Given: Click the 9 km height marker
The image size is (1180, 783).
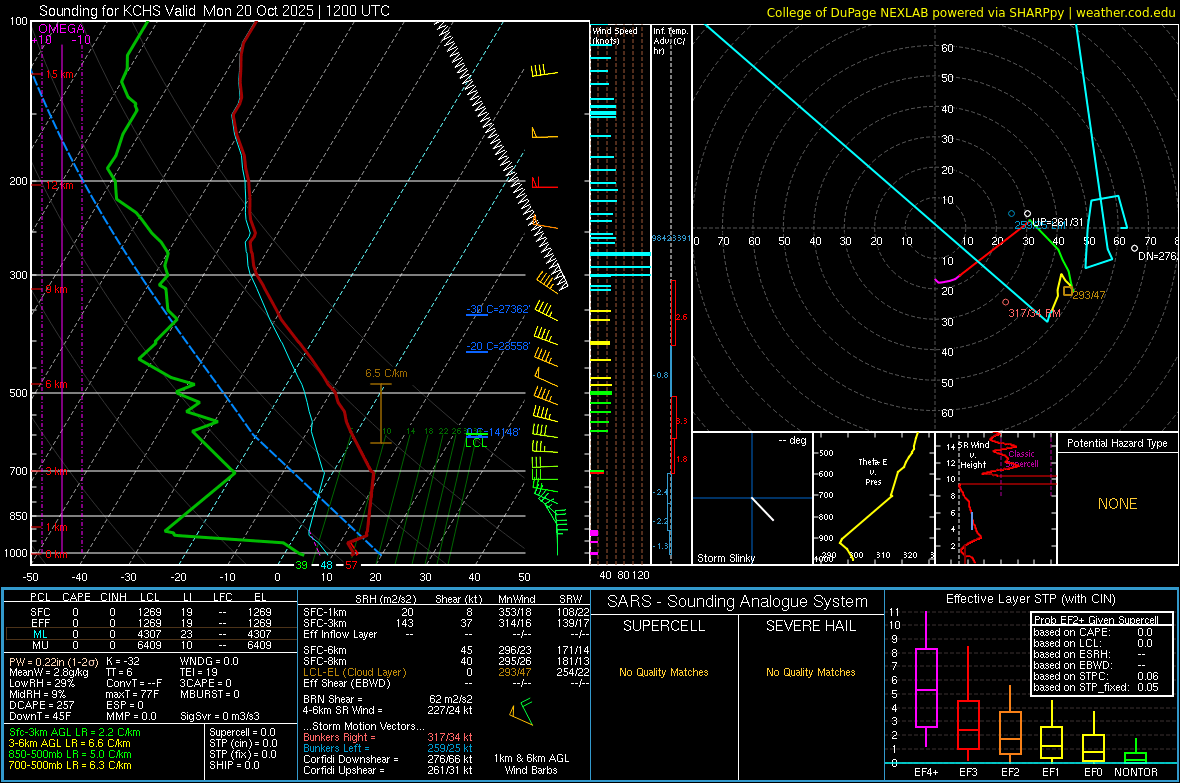Looking at the screenshot, I should pyautogui.click(x=56, y=289).
